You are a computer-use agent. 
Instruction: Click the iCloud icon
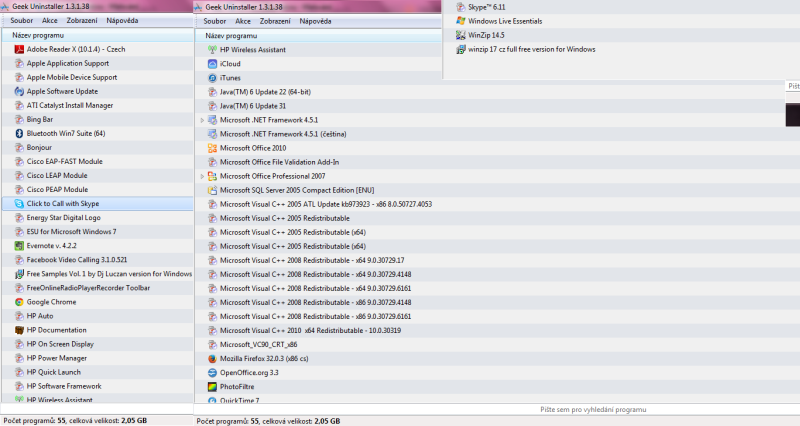tap(212, 63)
